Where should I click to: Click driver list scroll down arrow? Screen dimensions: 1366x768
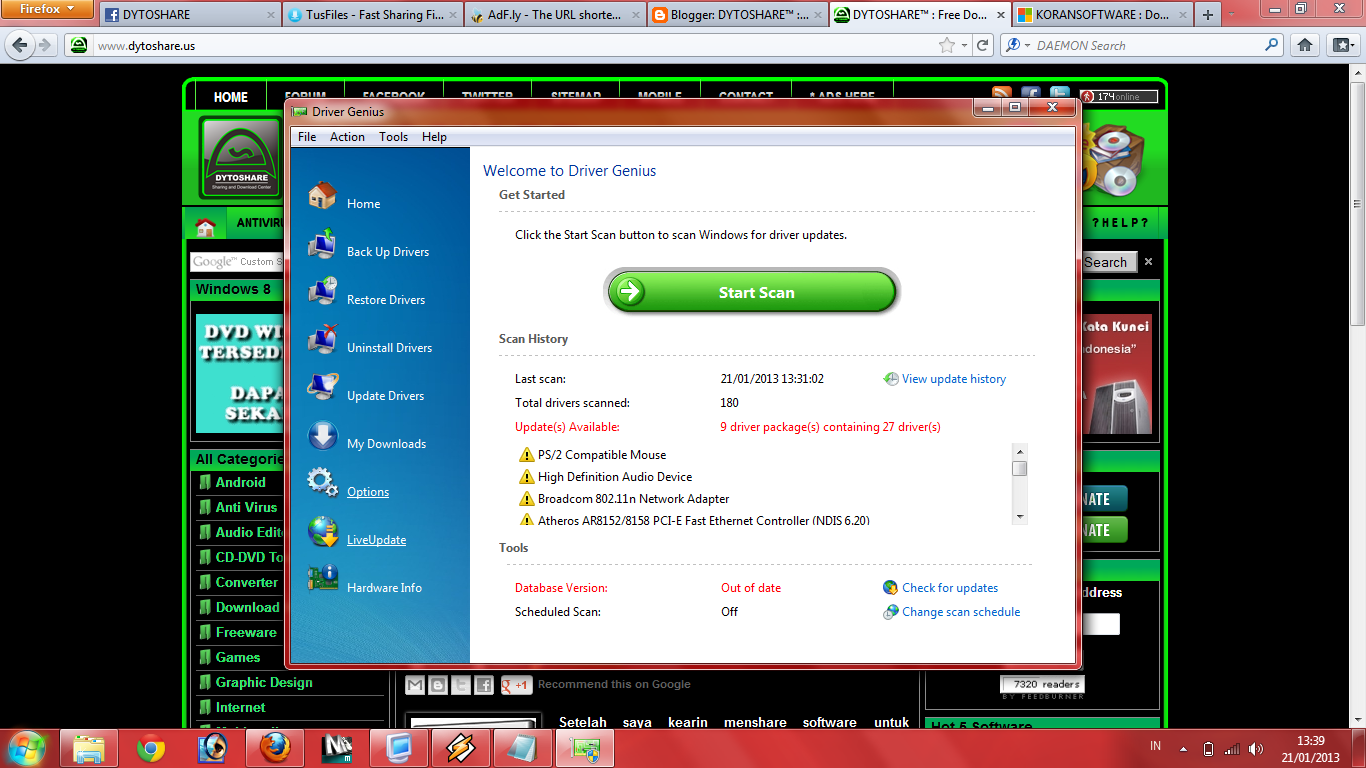tap(1020, 517)
